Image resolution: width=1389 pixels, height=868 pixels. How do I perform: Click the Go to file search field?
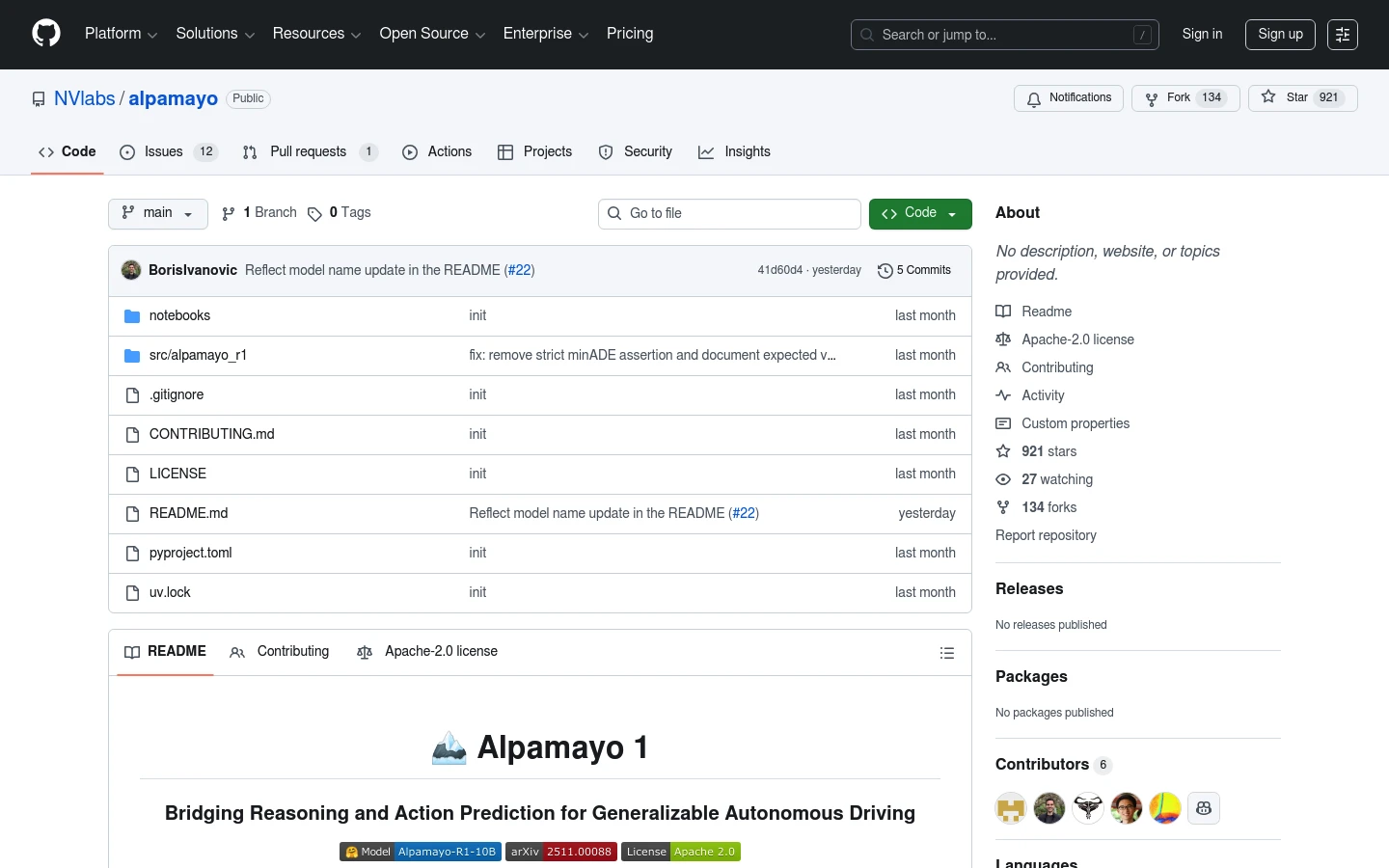point(729,213)
